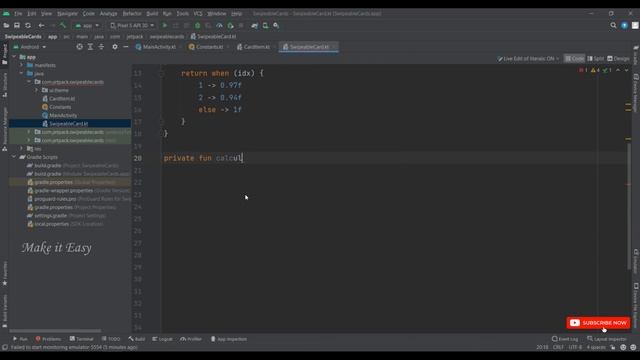Open Live Edit of literals dropdown
This screenshot has height=360, width=640.
[x=528, y=58]
